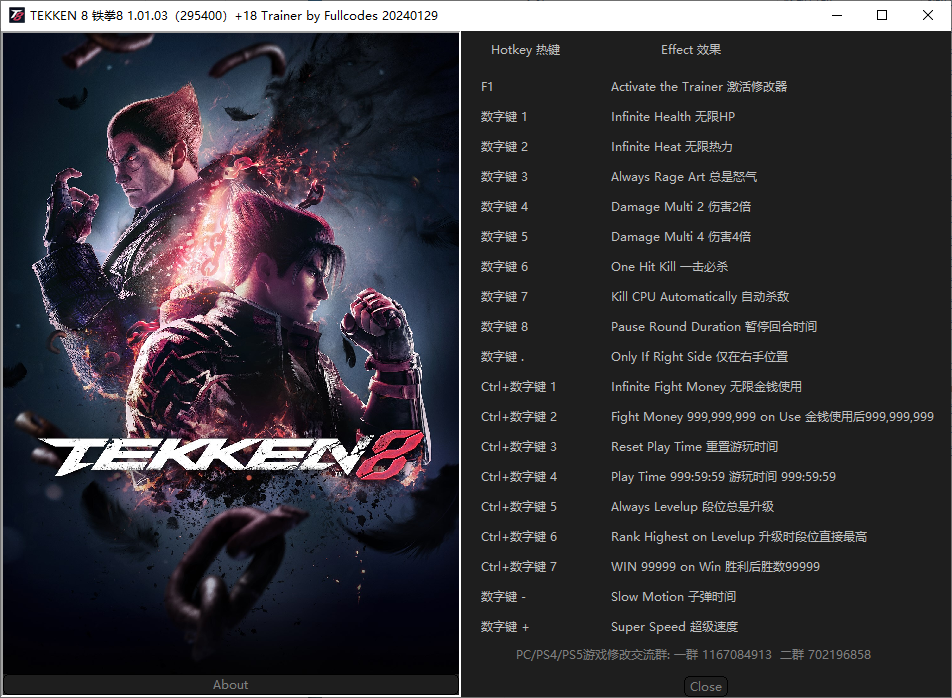The height and width of the screenshot is (698, 952).
Task: Click hotkey label 数字键 8
Action: click(504, 327)
